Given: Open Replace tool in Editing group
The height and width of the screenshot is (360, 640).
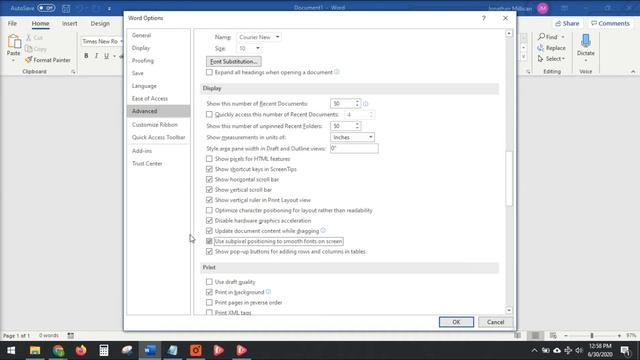Looking at the screenshot, I should click(552, 48).
